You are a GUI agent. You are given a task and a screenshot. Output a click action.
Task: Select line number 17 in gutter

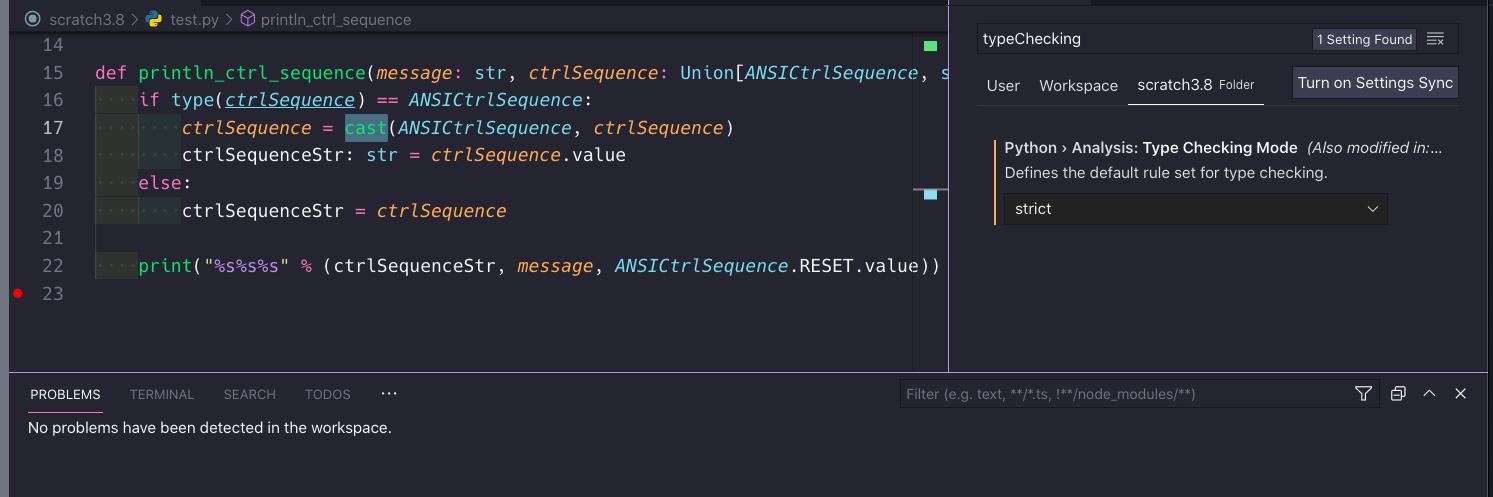coord(52,128)
